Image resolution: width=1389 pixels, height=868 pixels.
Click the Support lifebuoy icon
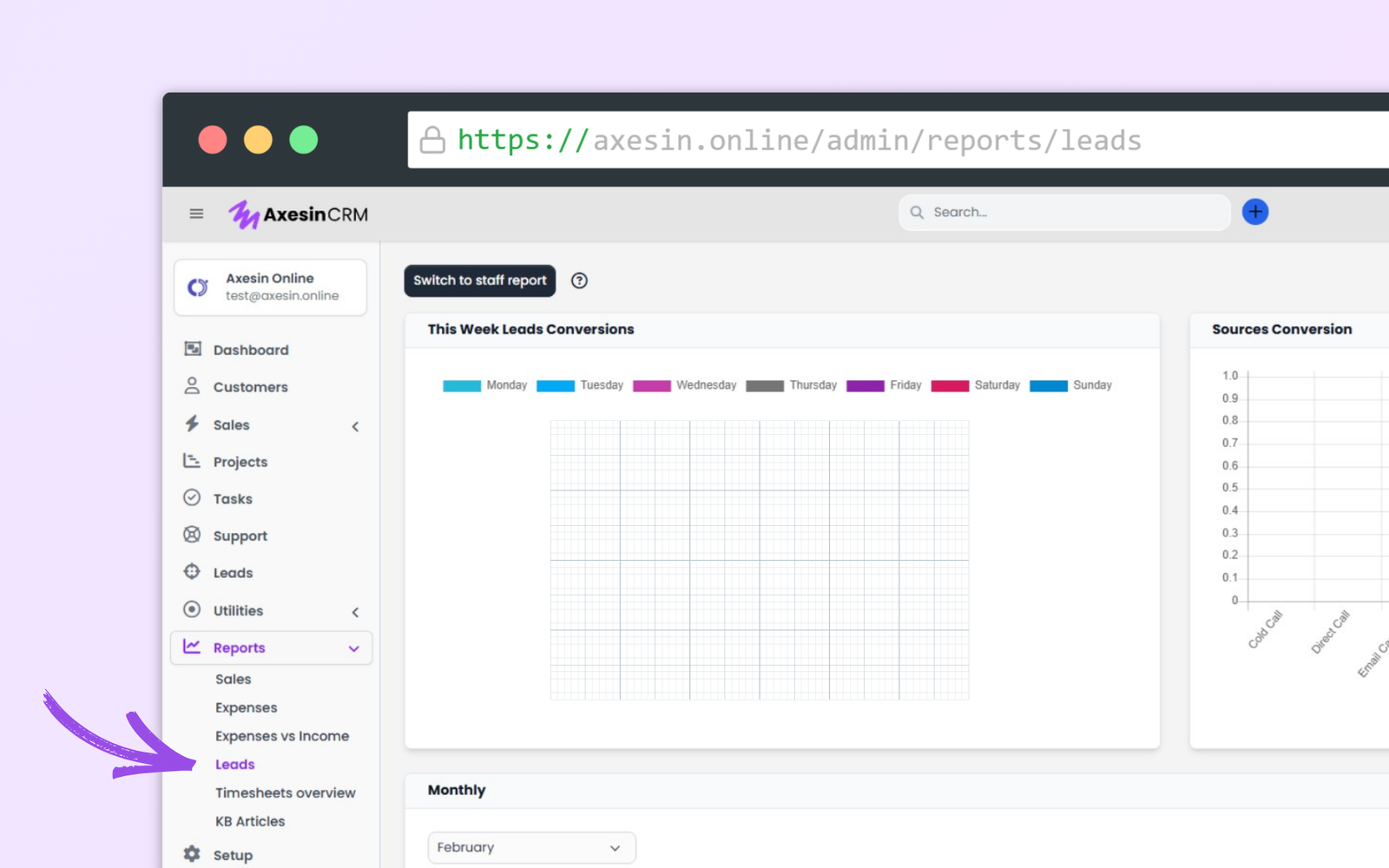(193, 535)
